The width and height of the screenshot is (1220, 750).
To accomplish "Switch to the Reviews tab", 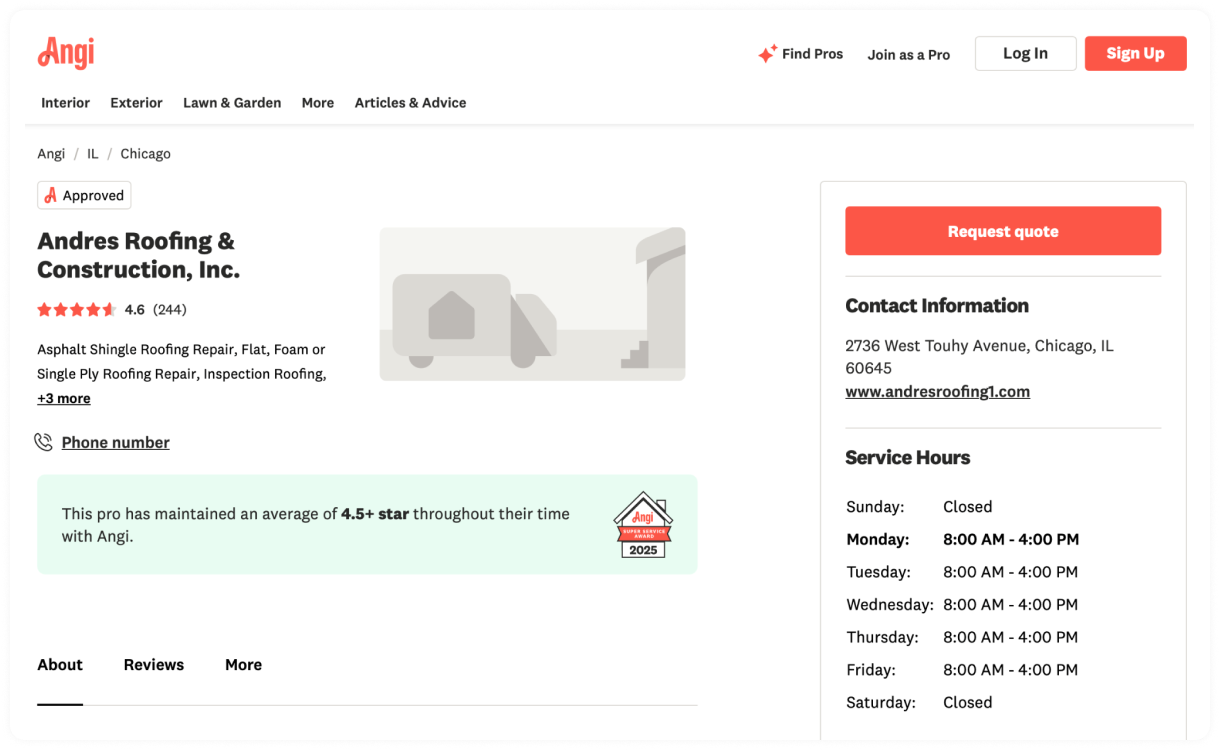I will coord(154,664).
